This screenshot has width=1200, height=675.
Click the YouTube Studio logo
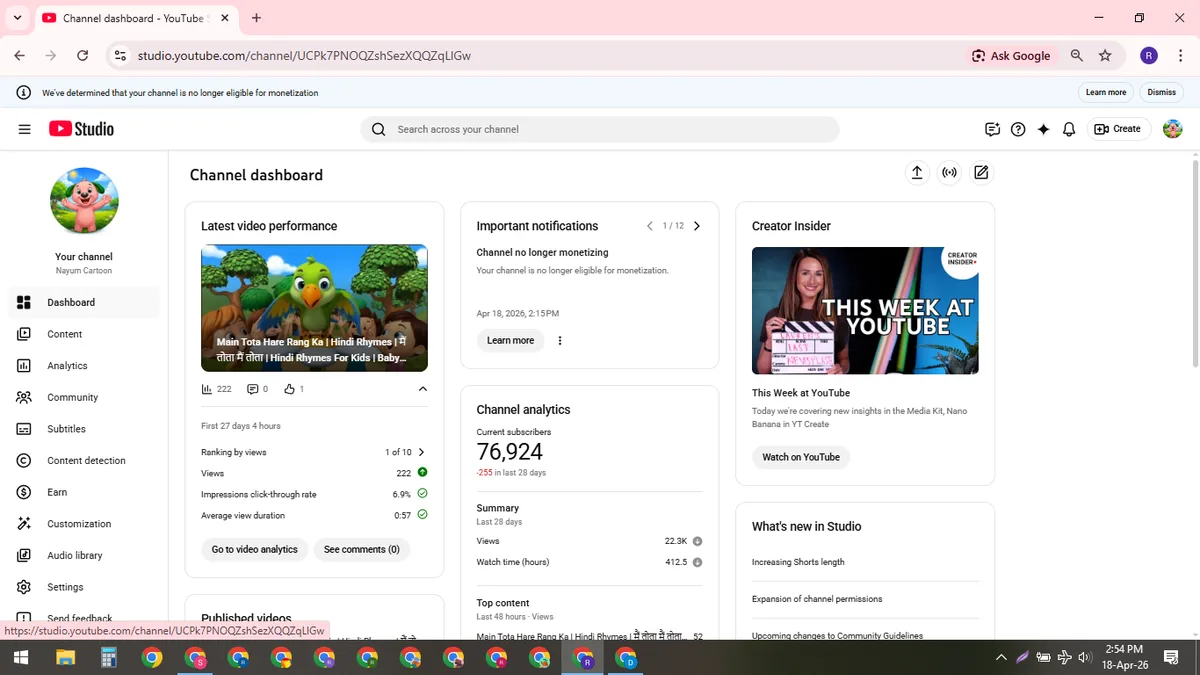click(81, 129)
